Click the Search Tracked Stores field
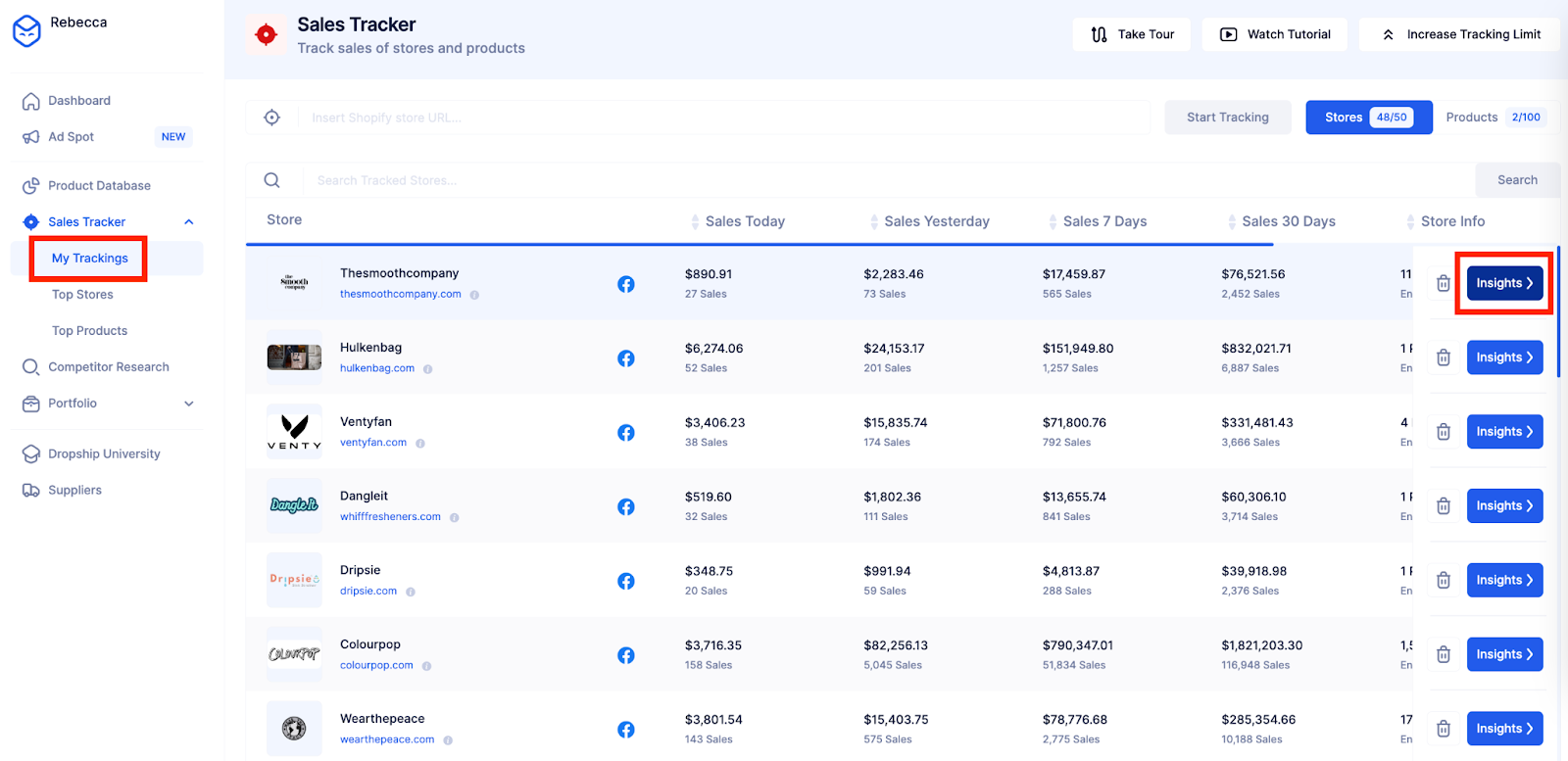 tap(888, 180)
